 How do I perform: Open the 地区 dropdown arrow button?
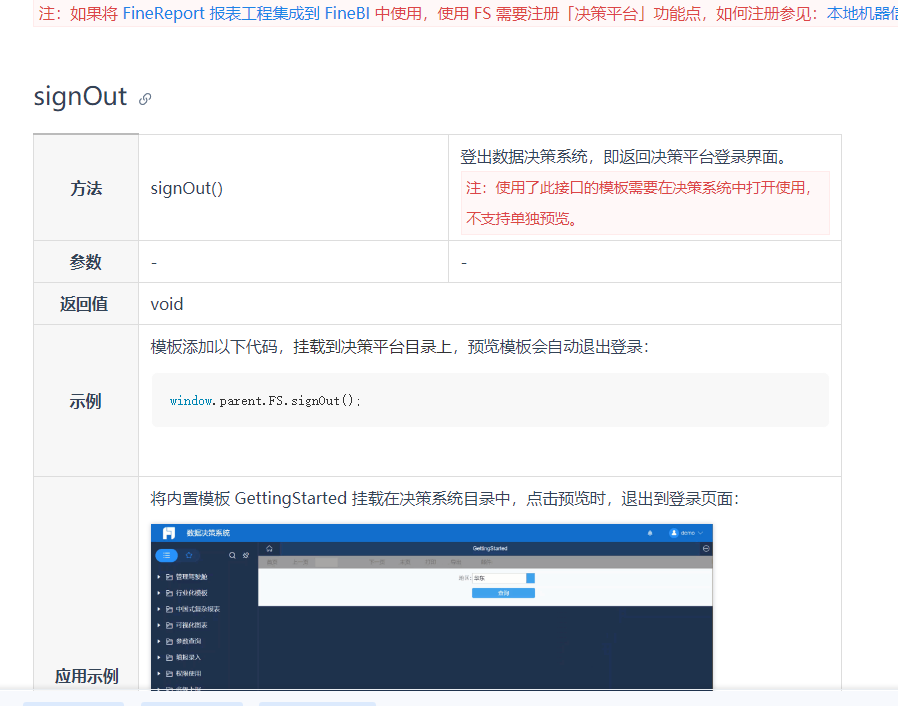tap(530, 578)
